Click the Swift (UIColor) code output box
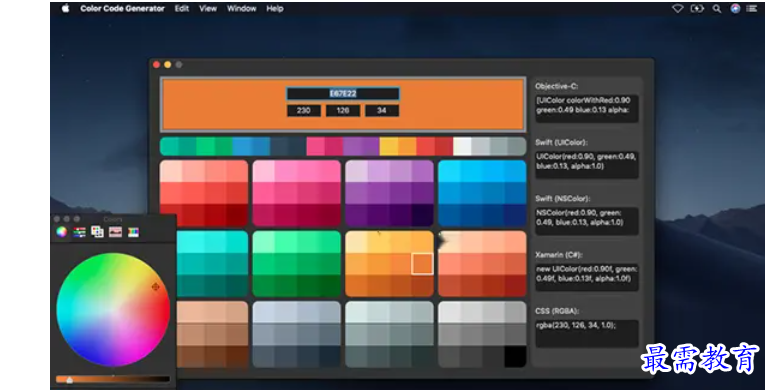Screen dimensions: 765x390 pyautogui.click(x=587, y=164)
